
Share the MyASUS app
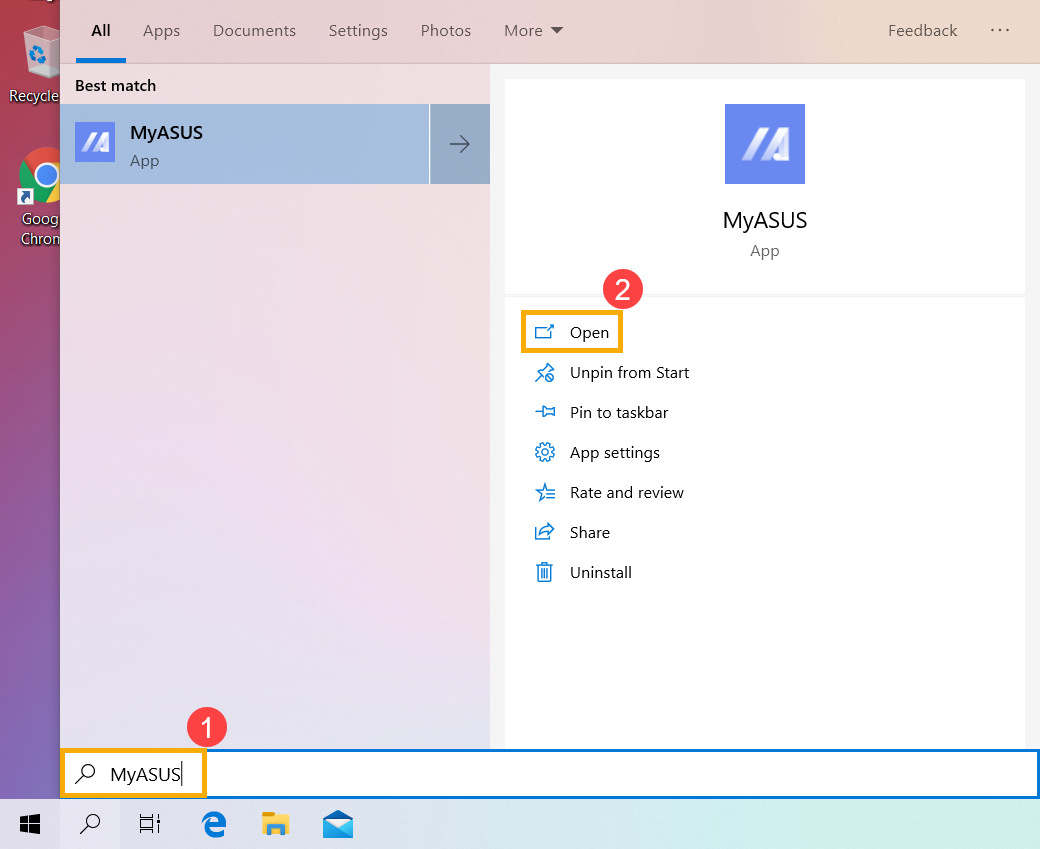click(572, 532)
